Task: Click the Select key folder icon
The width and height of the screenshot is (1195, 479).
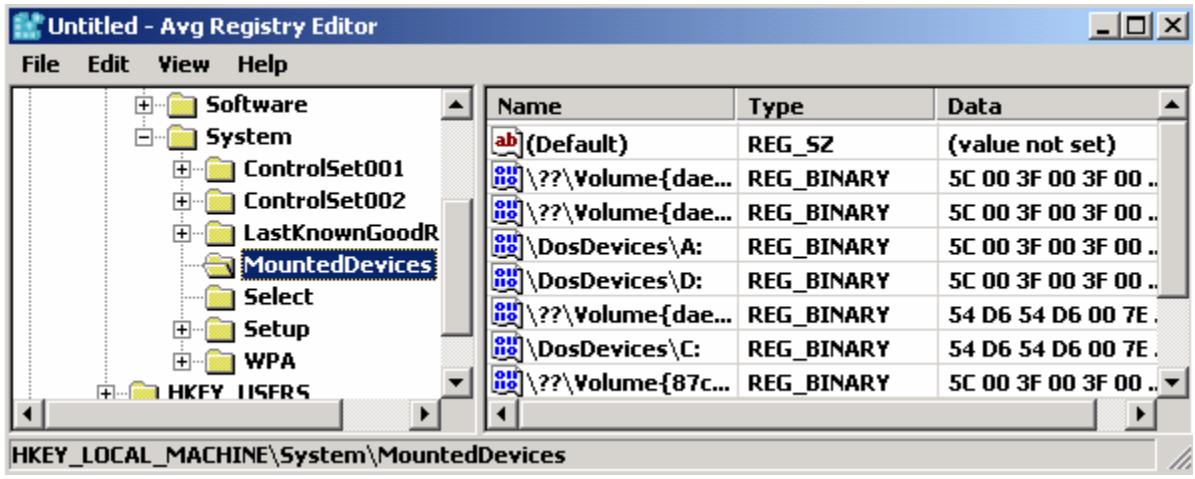Action: coord(220,297)
